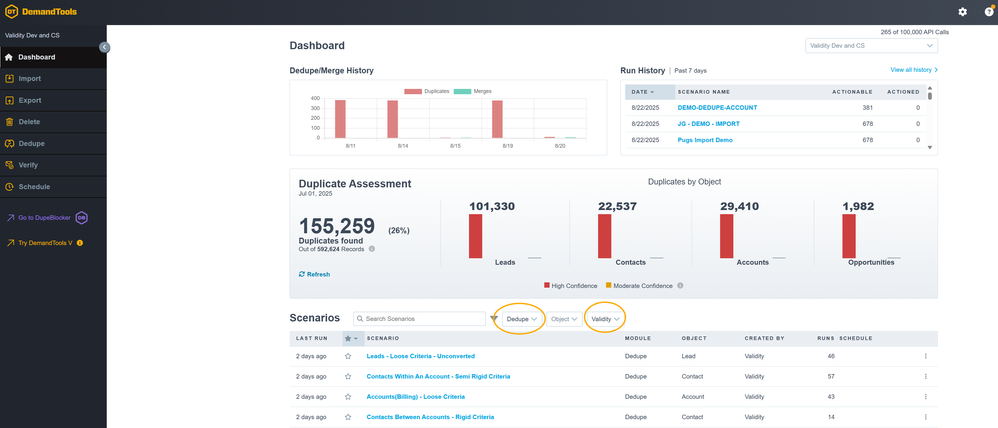
Task: Star Contacts Between Accounts - Rigid Criteria
Action: pos(348,417)
